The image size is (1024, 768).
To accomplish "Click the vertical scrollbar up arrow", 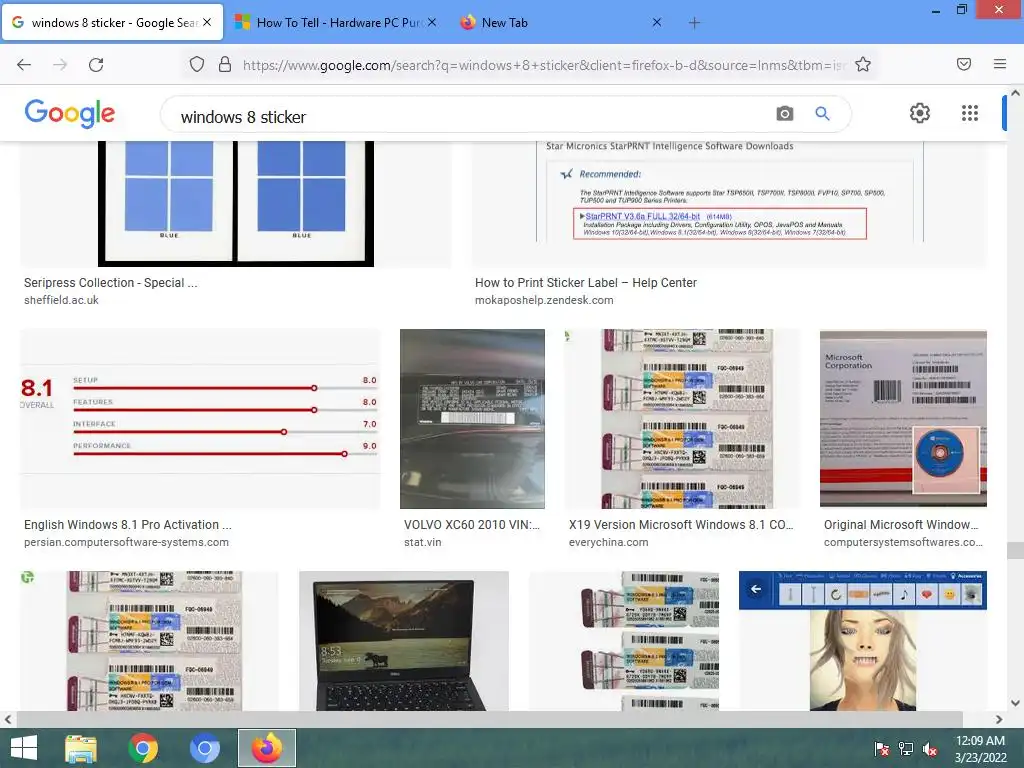I will (1015, 93).
